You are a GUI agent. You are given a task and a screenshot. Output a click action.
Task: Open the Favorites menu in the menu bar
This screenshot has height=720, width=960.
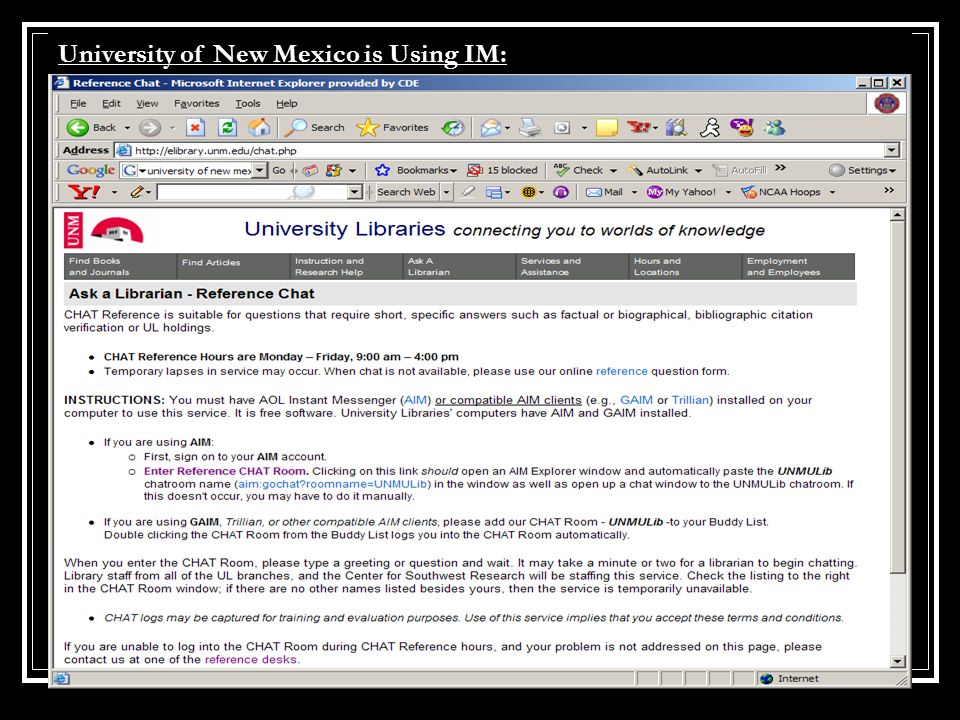click(197, 103)
